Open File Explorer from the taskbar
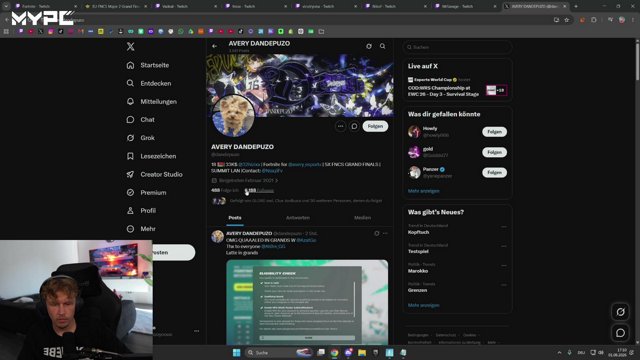The height and width of the screenshot is (360, 640). (362, 353)
